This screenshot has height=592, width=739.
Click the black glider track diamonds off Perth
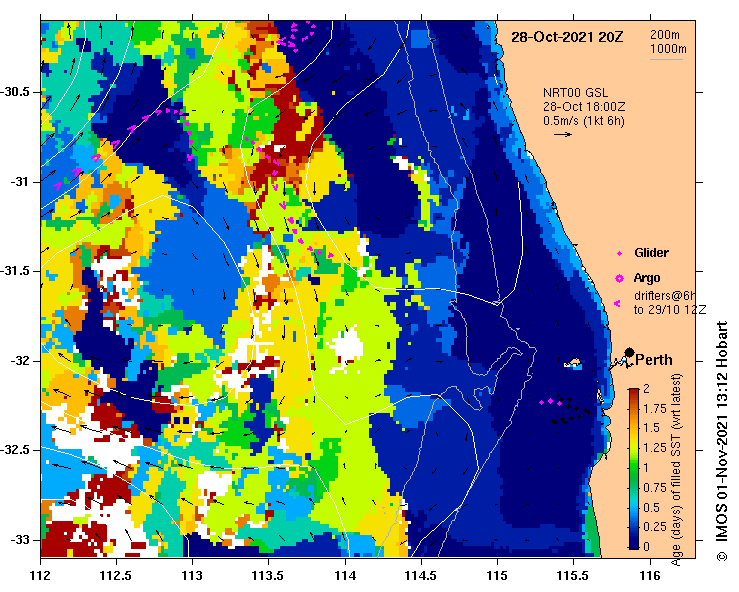click(x=571, y=412)
